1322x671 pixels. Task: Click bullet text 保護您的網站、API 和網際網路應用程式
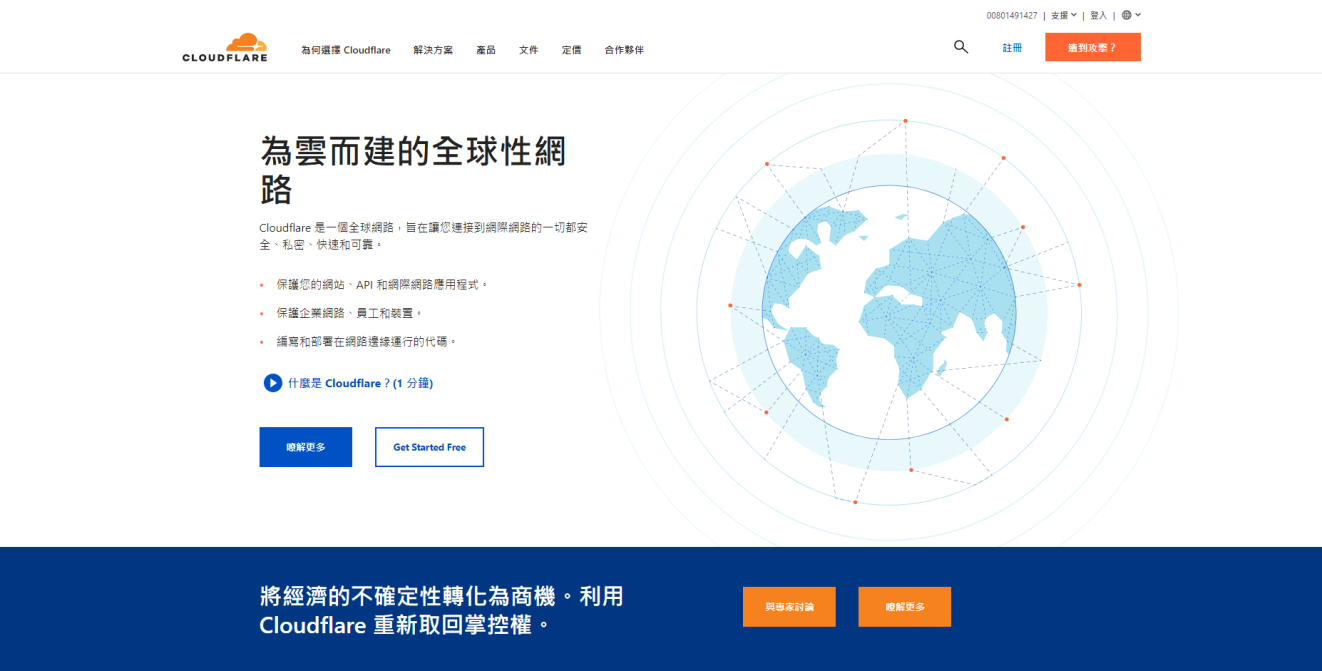(x=382, y=285)
